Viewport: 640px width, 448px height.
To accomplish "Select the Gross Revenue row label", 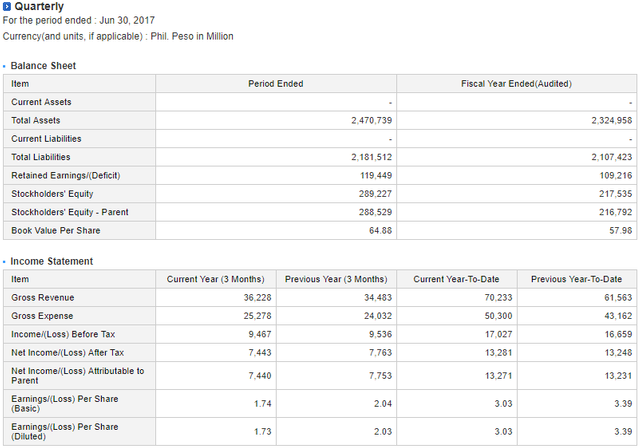I will 42,298.
